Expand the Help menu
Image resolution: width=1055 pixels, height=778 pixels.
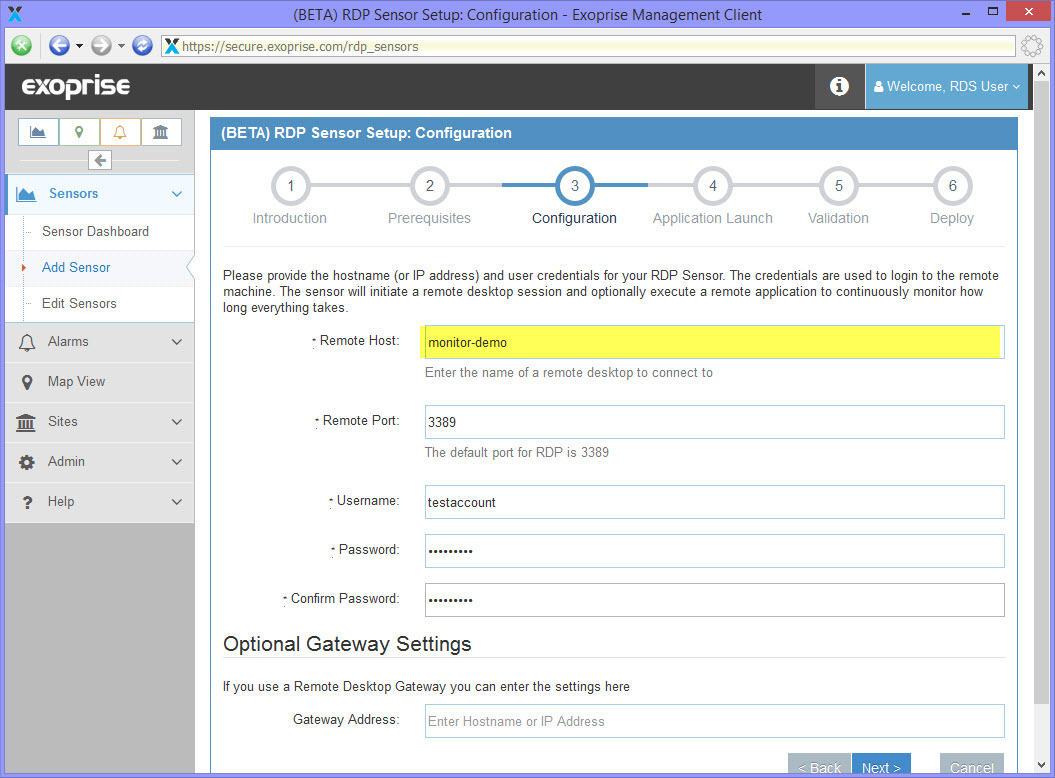[x=100, y=502]
